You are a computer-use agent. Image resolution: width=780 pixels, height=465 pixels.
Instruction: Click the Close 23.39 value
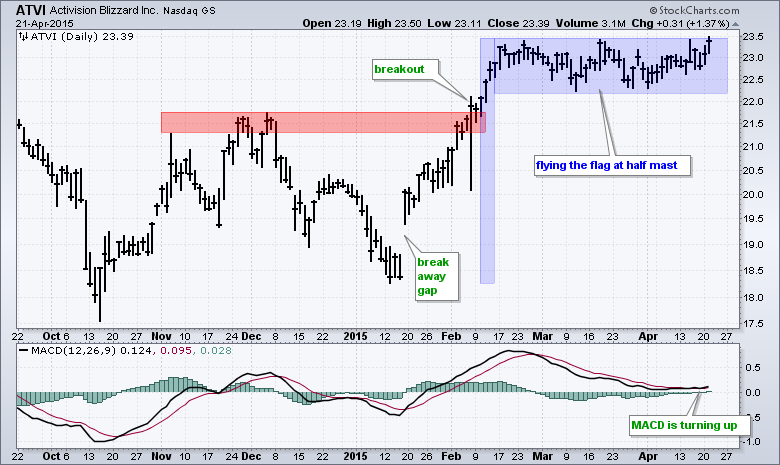point(518,23)
